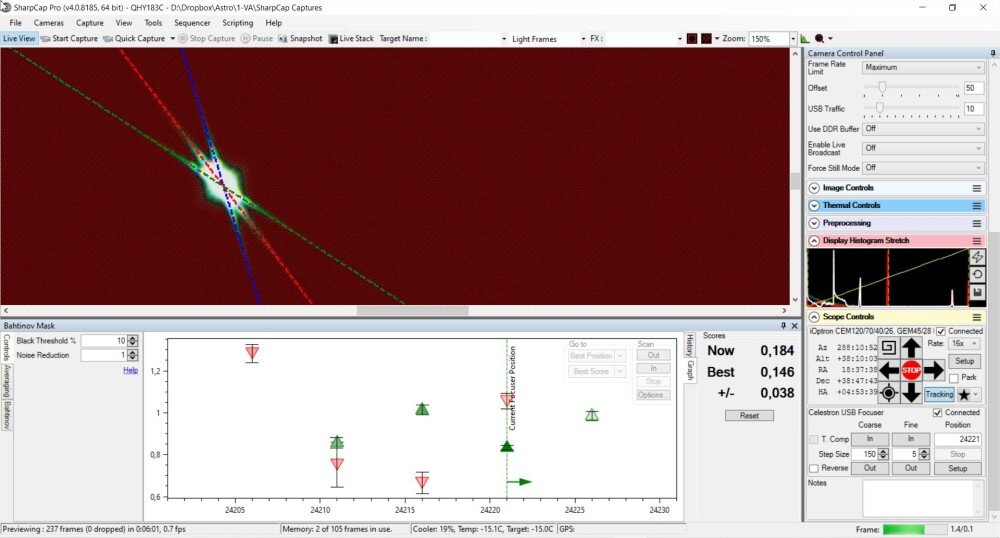Open the Sequencer menu
1000x538 pixels.
click(x=192, y=23)
